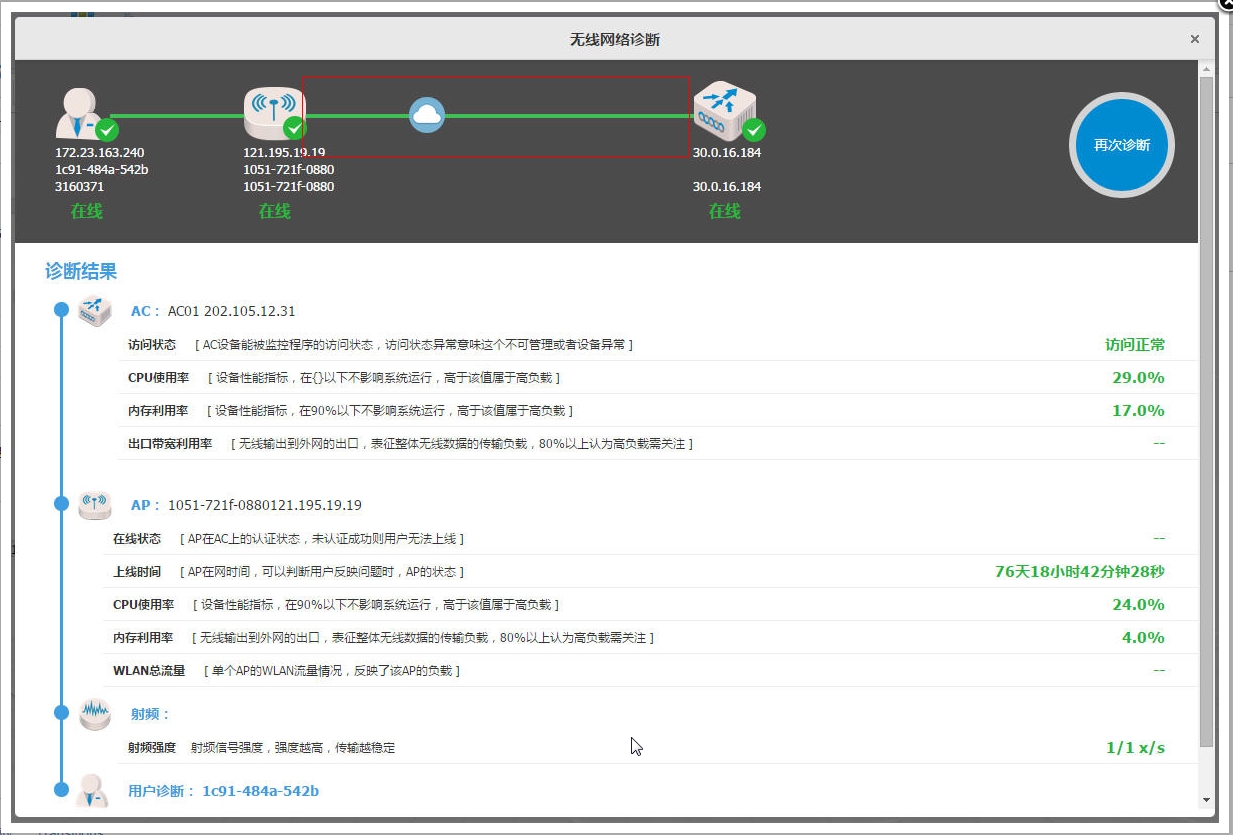1233x835 pixels.
Task: Click the cloud icon on the topology link
Action: coord(427,116)
